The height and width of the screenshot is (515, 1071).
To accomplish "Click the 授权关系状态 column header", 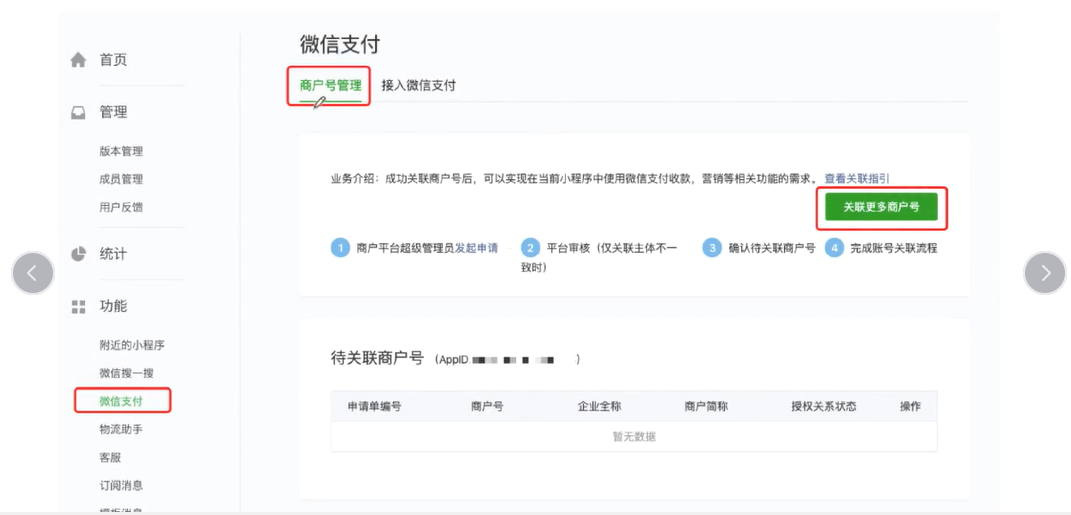I will tap(824, 406).
